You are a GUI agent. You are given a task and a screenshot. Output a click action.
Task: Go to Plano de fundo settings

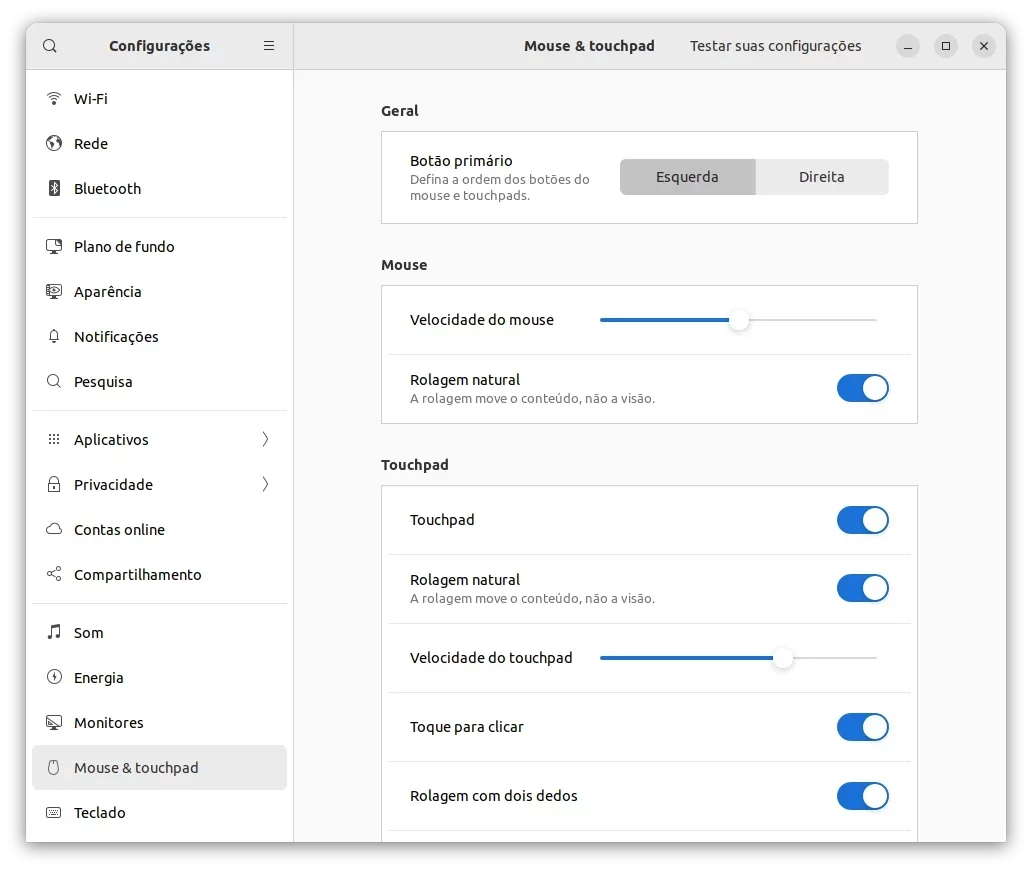point(159,247)
